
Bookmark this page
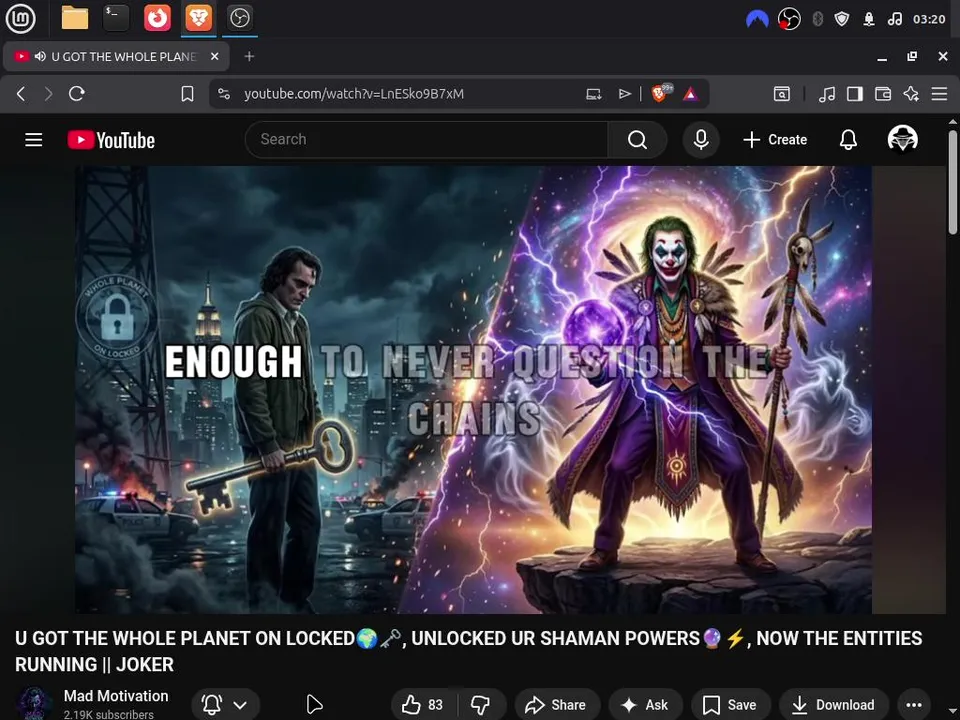coord(187,94)
